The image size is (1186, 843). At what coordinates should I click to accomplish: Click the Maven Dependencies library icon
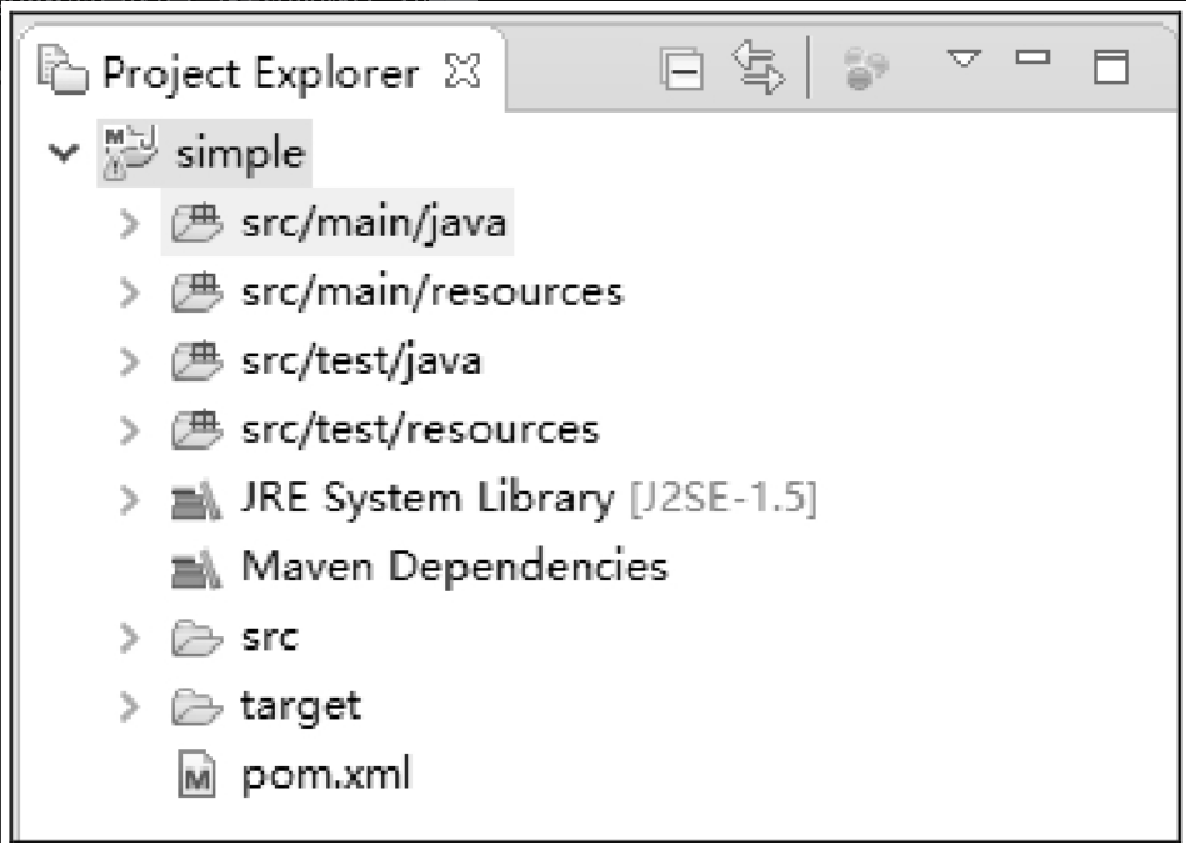click(x=196, y=570)
